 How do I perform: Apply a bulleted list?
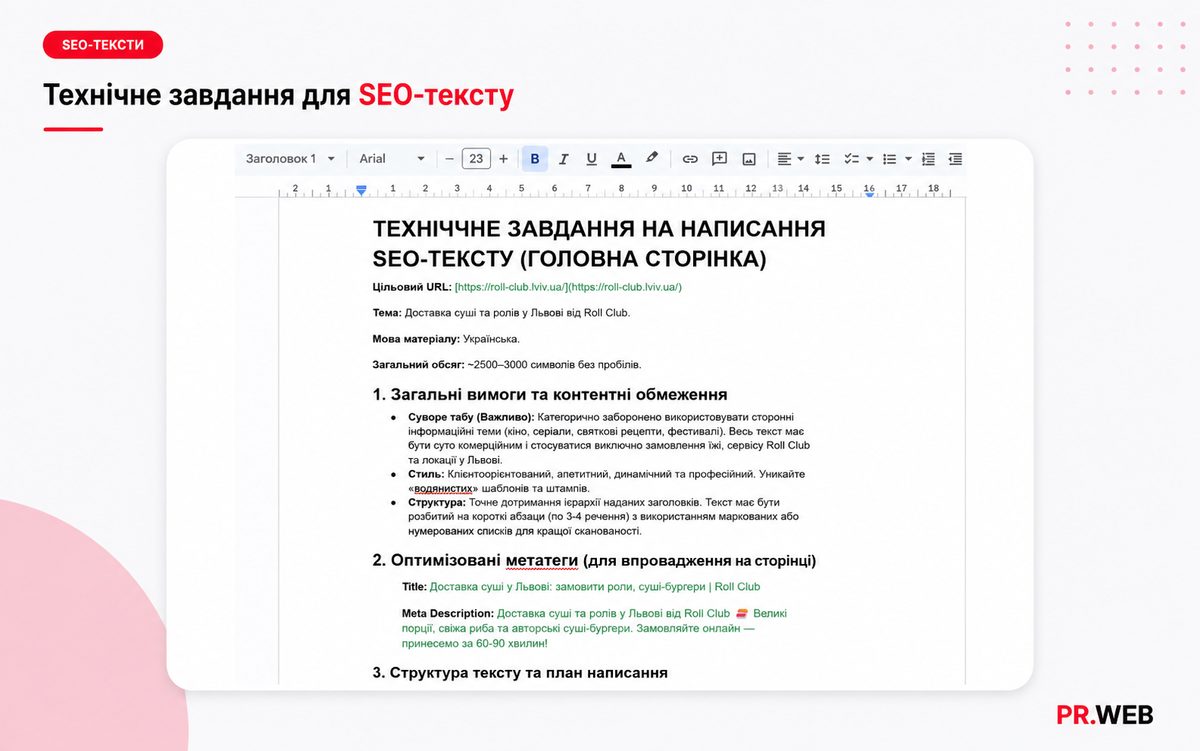[889, 159]
